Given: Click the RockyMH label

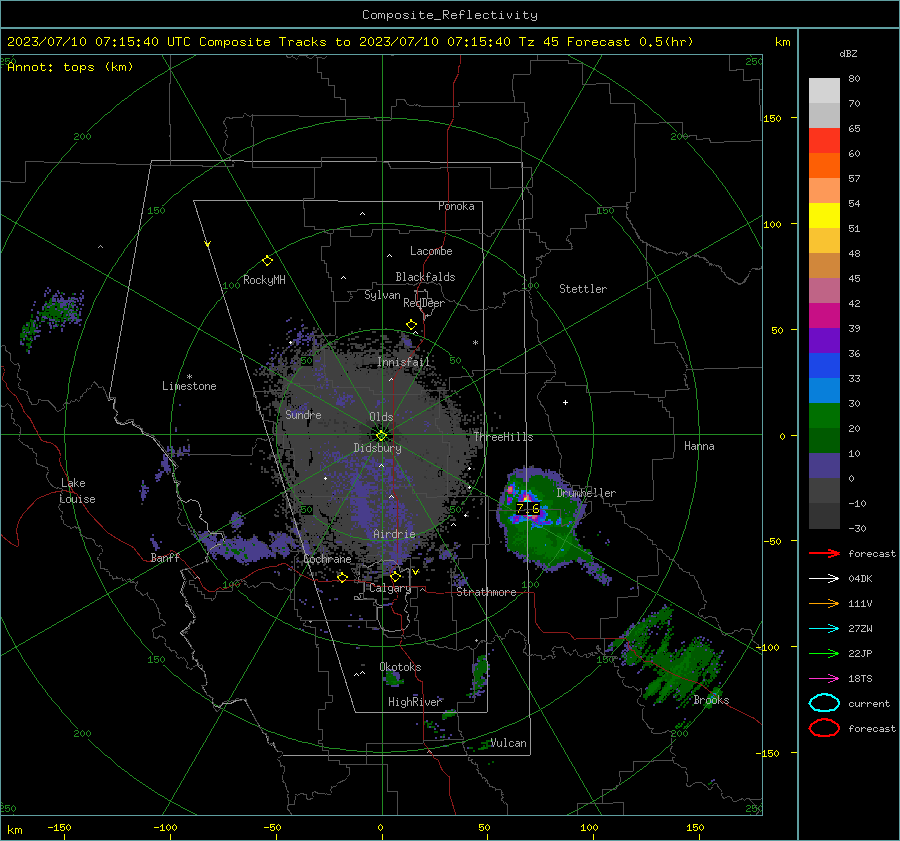Looking at the screenshot, I should pyautogui.click(x=264, y=280).
